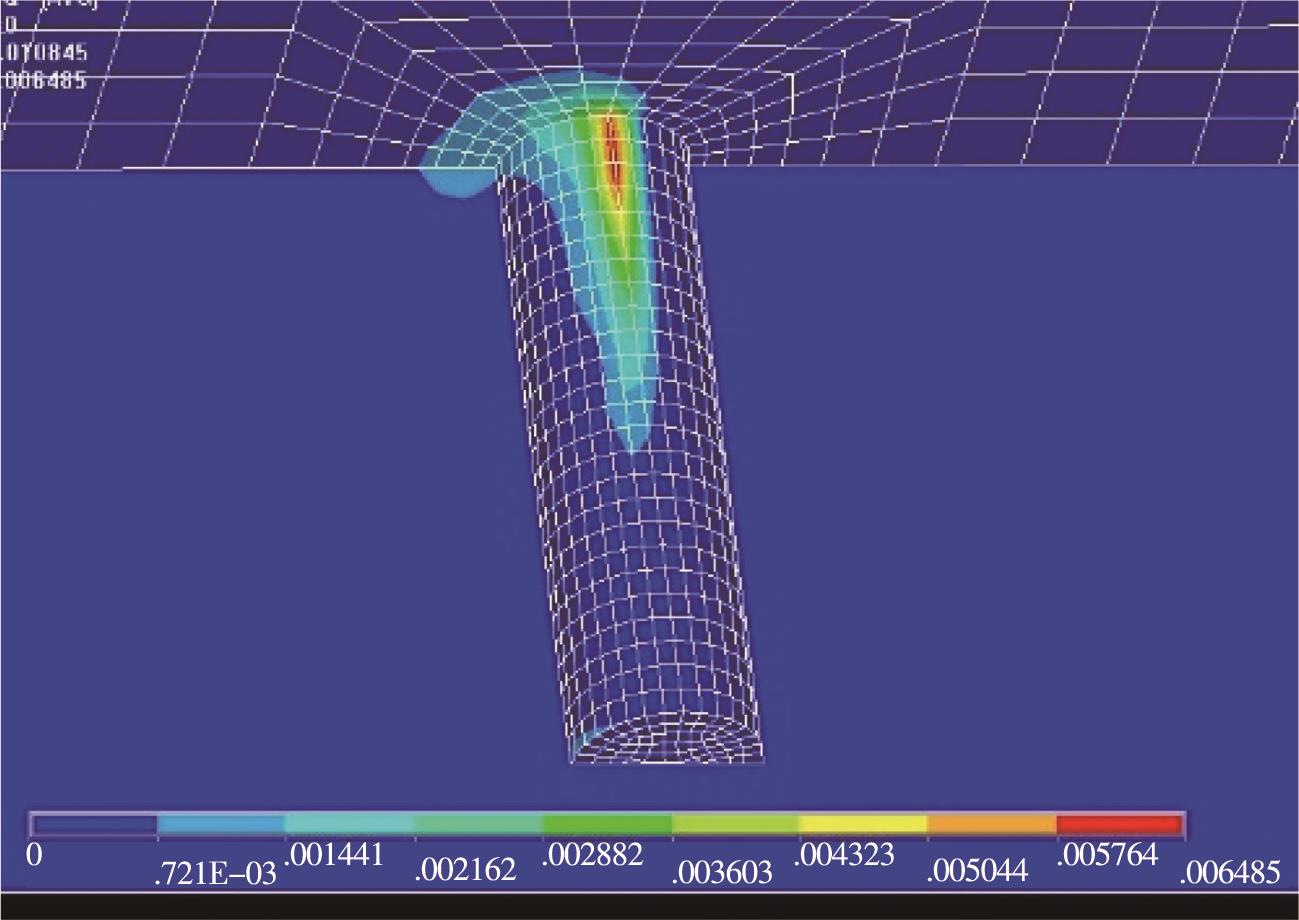Select the green legend segment above .002882

click(x=607, y=824)
